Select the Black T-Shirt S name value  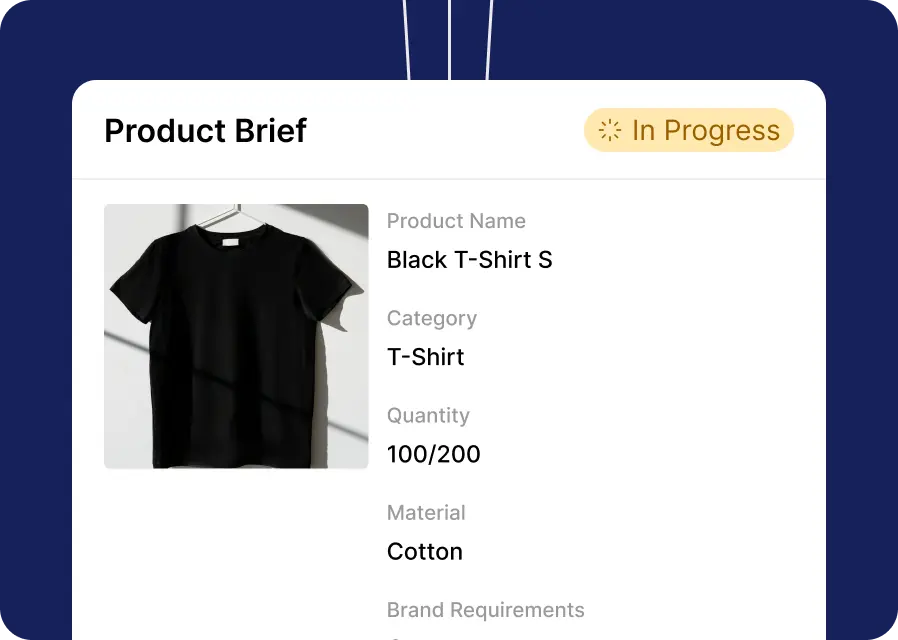pyautogui.click(x=470, y=260)
